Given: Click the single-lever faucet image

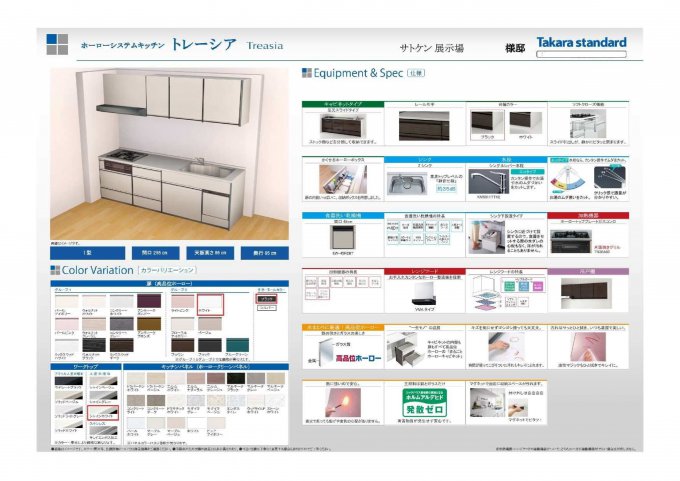Looking at the screenshot, I should coord(488,181).
